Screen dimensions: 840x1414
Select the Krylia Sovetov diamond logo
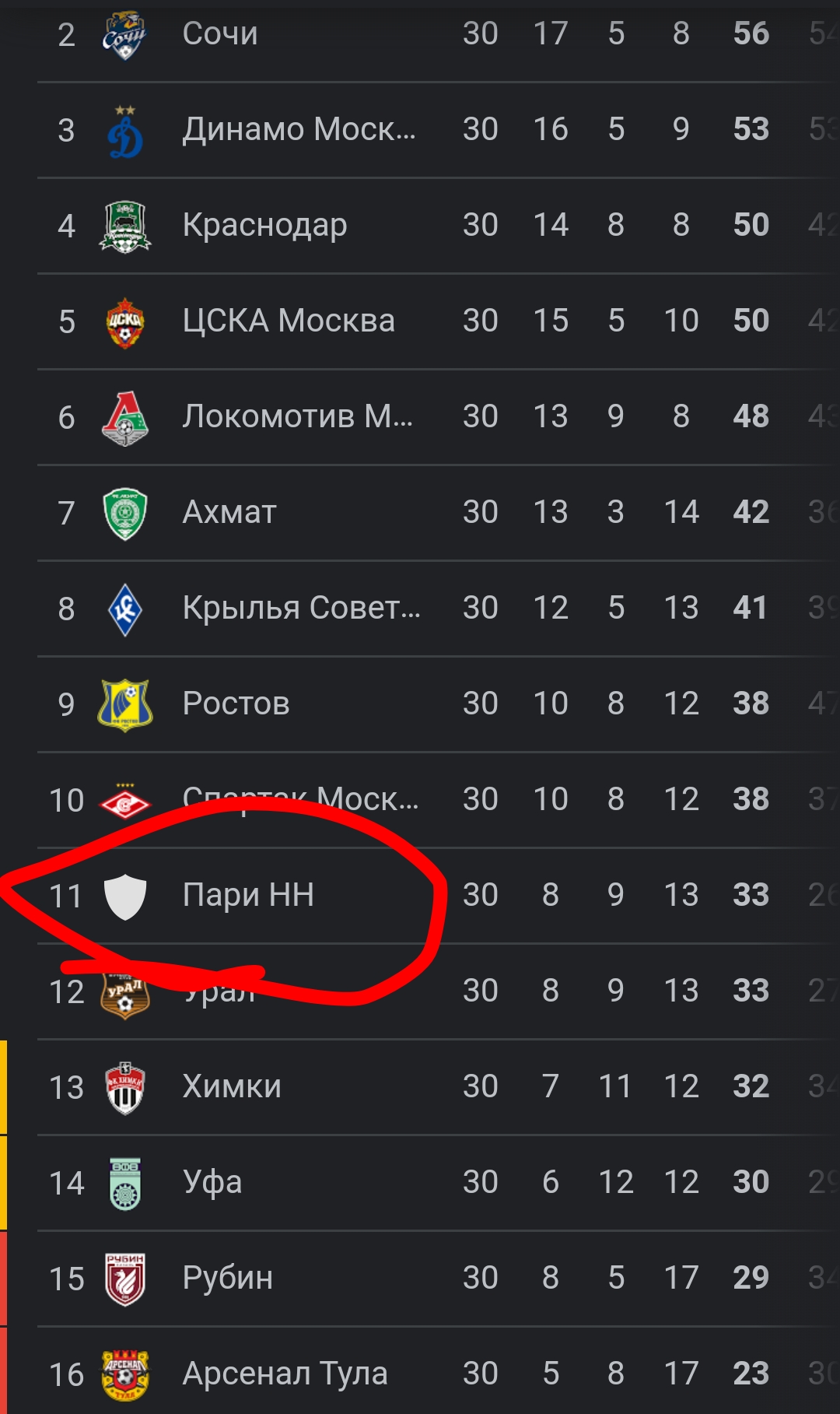(x=124, y=609)
